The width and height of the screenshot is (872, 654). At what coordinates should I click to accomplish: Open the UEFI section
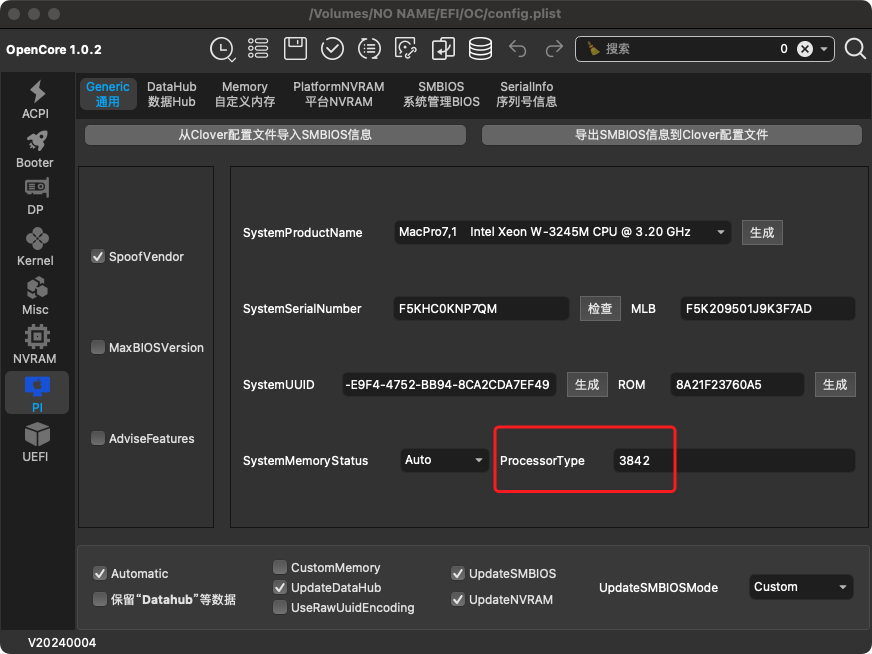[x=36, y=442]
